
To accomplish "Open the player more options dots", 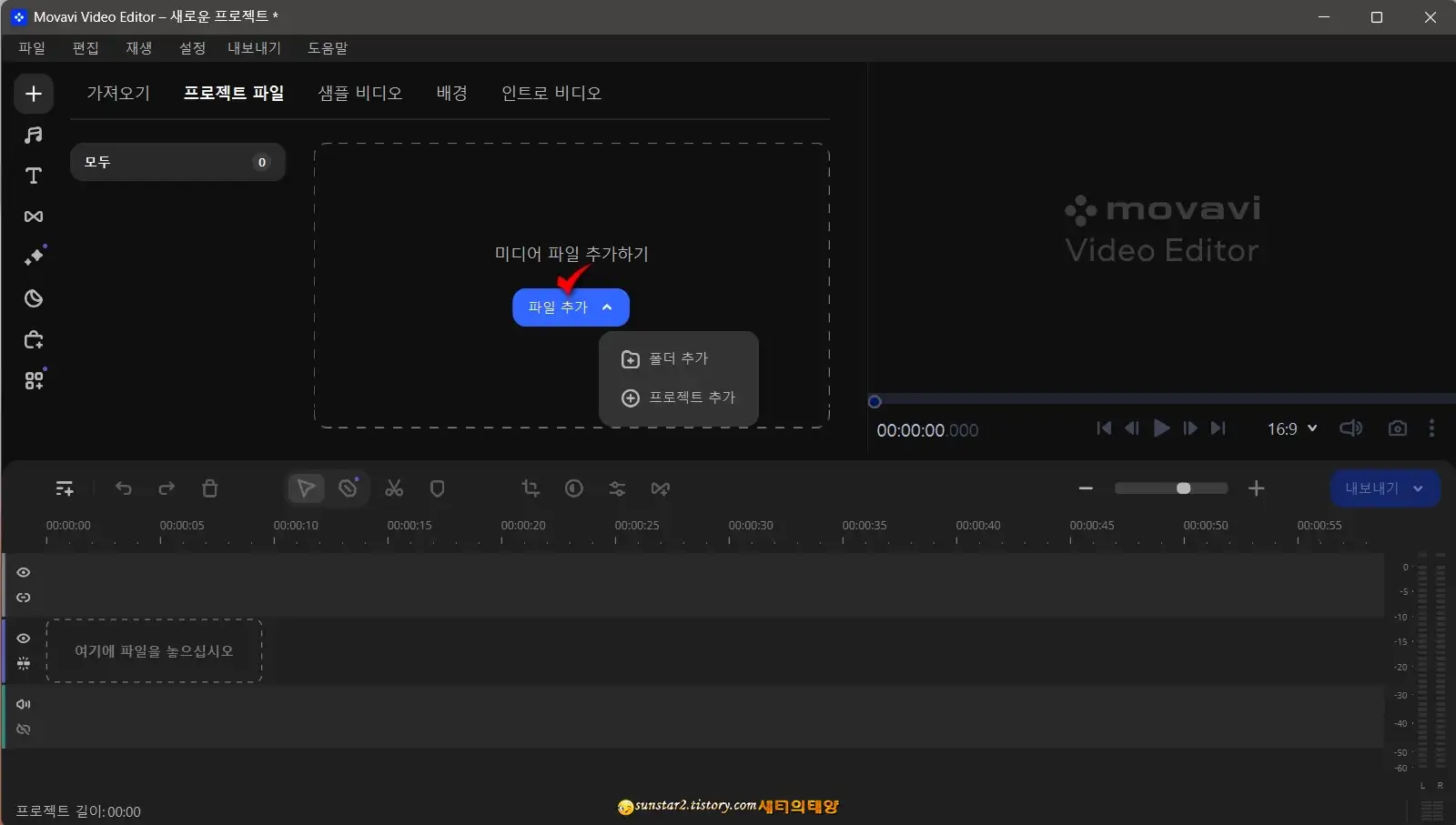I will (1431, 428).
